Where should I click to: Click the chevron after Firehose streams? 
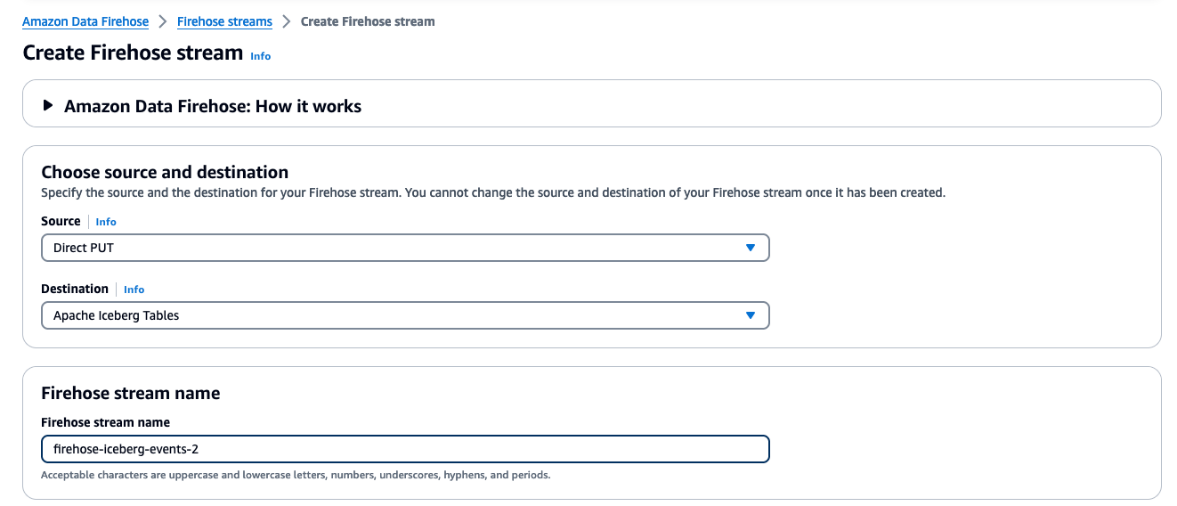point(286,21)
